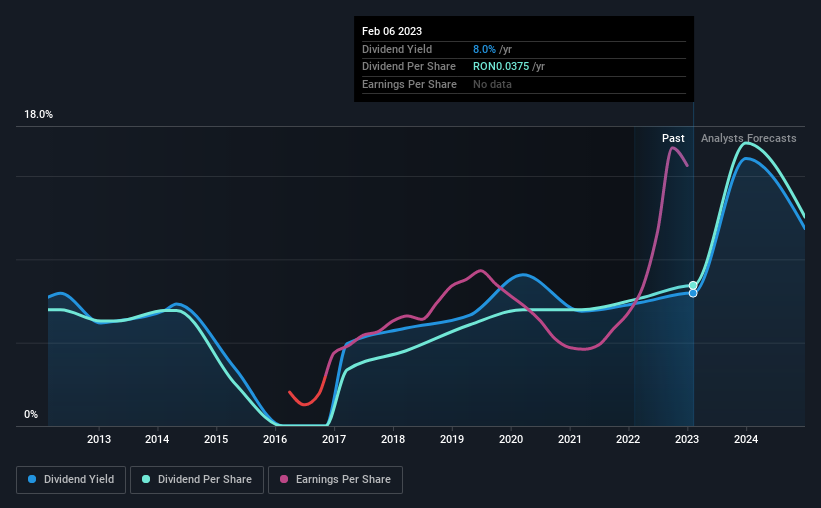This screenshot has height=508, width=821.
Task: Toggle the Dividend Yield legend button
Action: pyautogui.click(x=71, y=480)
